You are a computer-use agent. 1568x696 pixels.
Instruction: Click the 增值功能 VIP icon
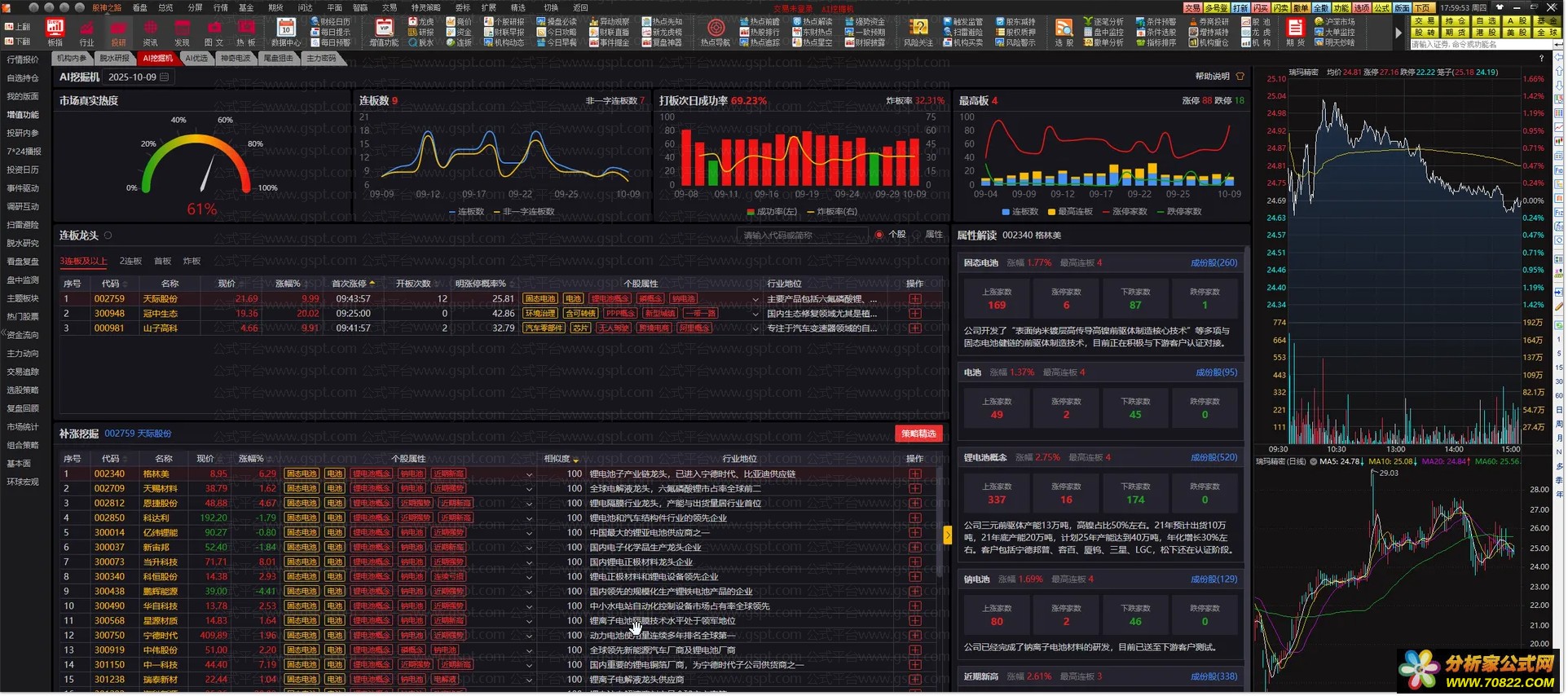[384, 27]
